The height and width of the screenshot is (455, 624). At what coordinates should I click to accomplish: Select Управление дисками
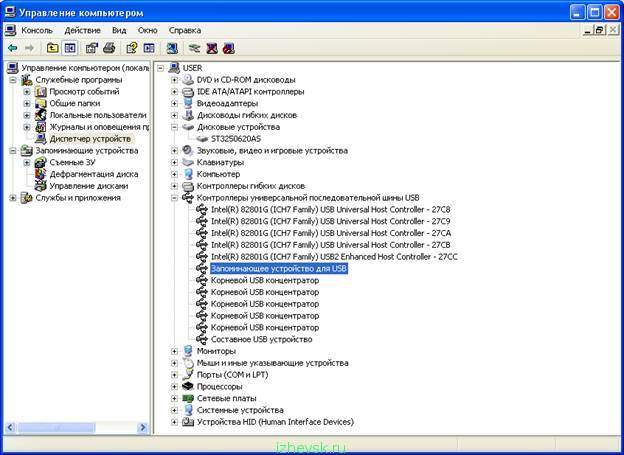tap(89, 186)
